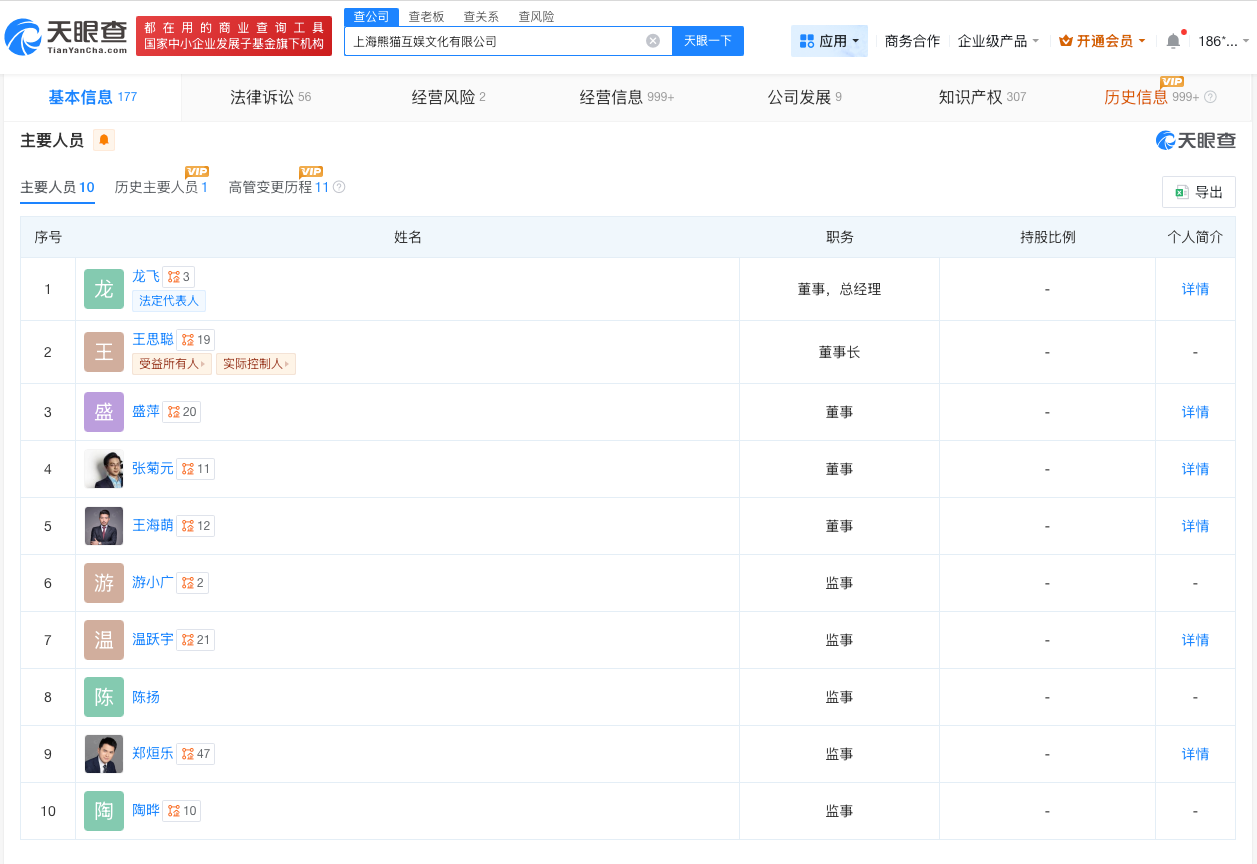The width and height of the screenshot is (1257, 864).
Task: Click 王 avatar tile
Action: tap(104, 352)
